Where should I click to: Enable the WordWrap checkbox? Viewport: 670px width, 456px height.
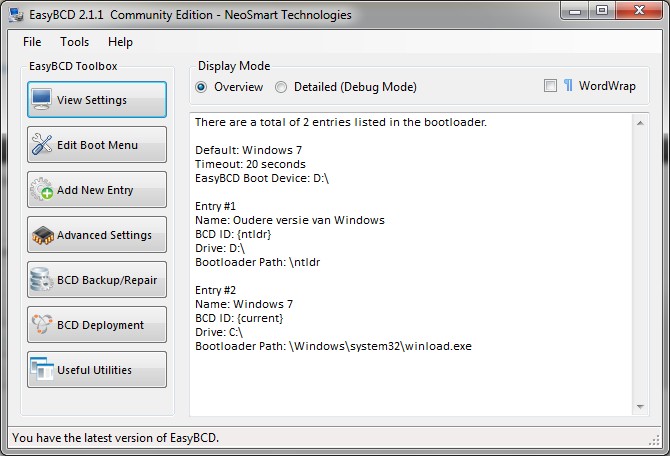click(550, 85)
